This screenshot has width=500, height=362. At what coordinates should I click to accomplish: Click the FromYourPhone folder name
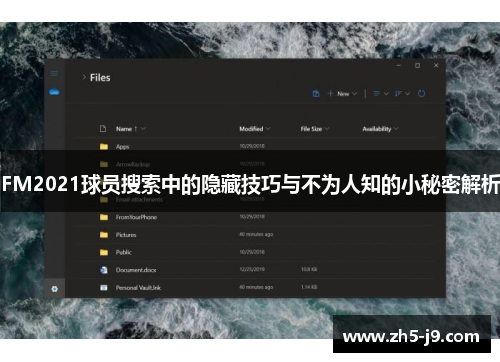click(x=136, y=217)
